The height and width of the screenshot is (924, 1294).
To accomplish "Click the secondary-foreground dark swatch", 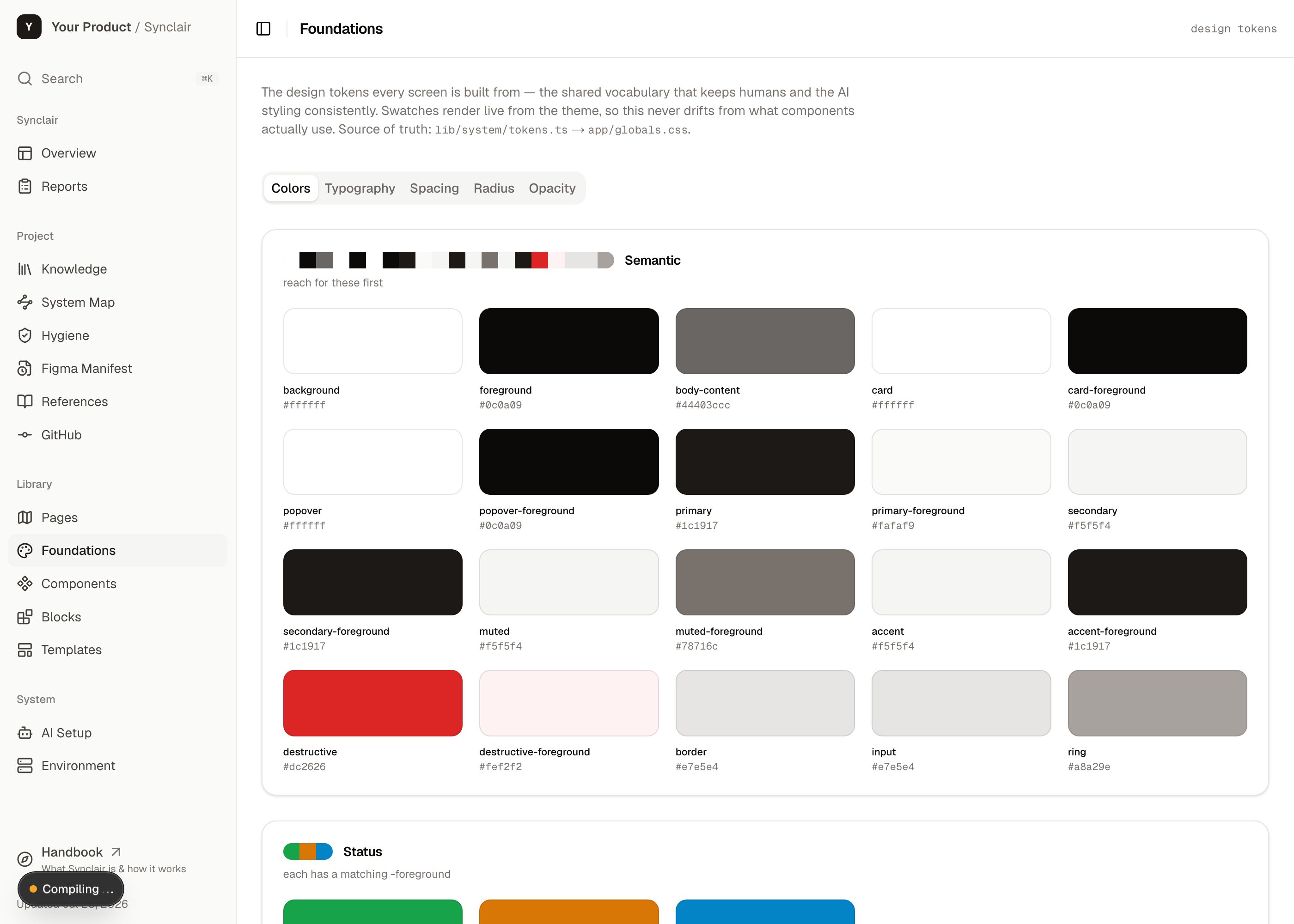I will click(373, 582).
